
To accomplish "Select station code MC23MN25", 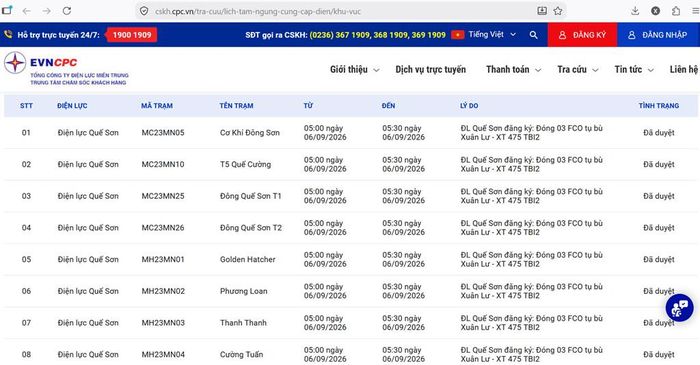I will click(162, 196).
